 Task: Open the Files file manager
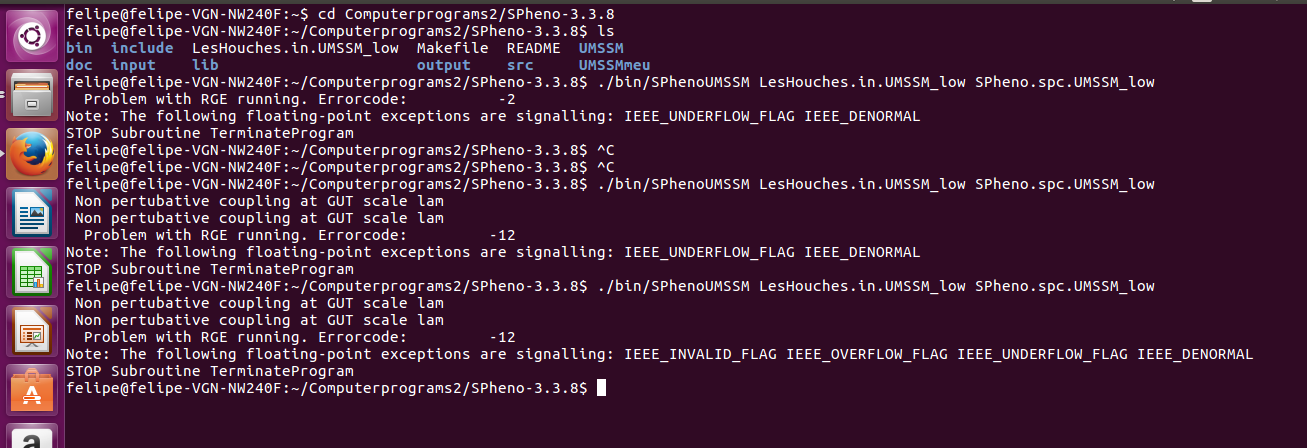point(31,94)
